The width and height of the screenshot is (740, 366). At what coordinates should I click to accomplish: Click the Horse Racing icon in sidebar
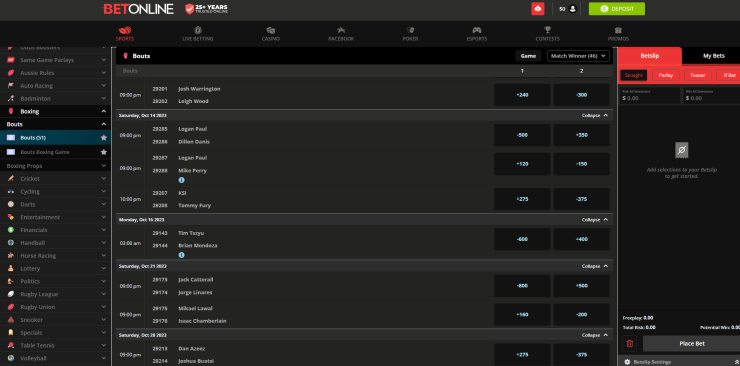click(10, 256)
